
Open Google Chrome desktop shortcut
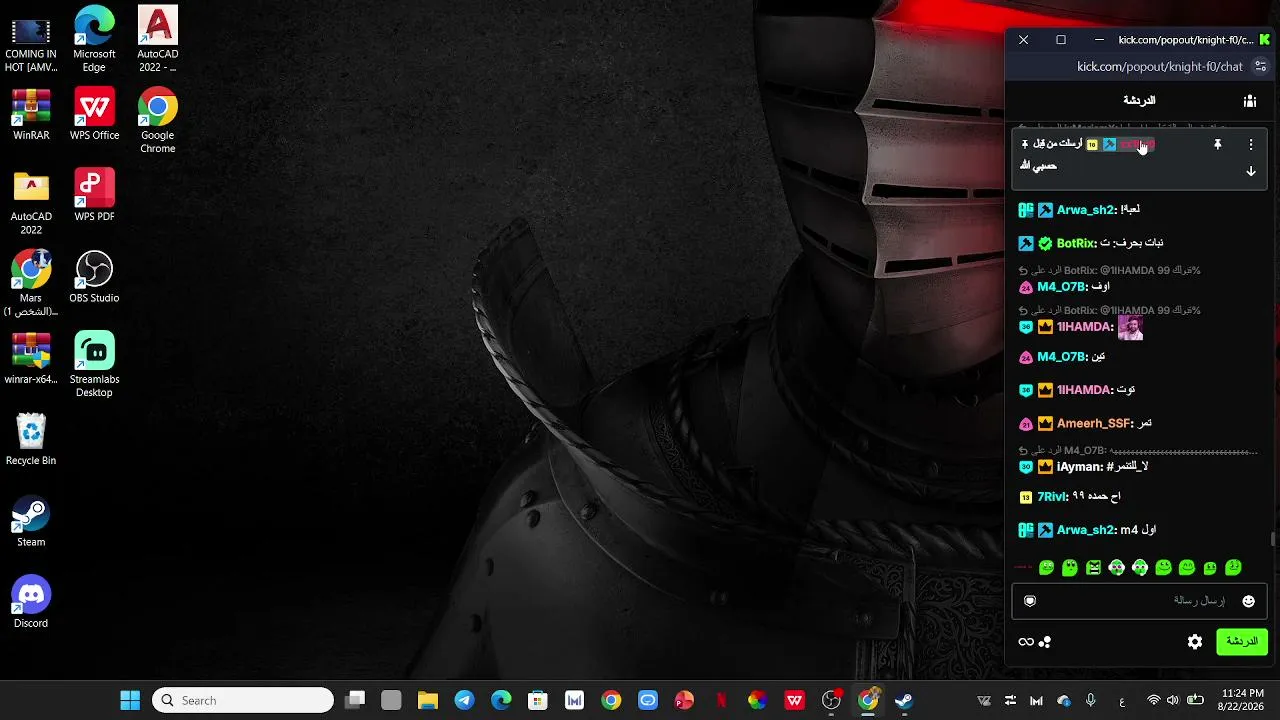[x=158, y=121]
